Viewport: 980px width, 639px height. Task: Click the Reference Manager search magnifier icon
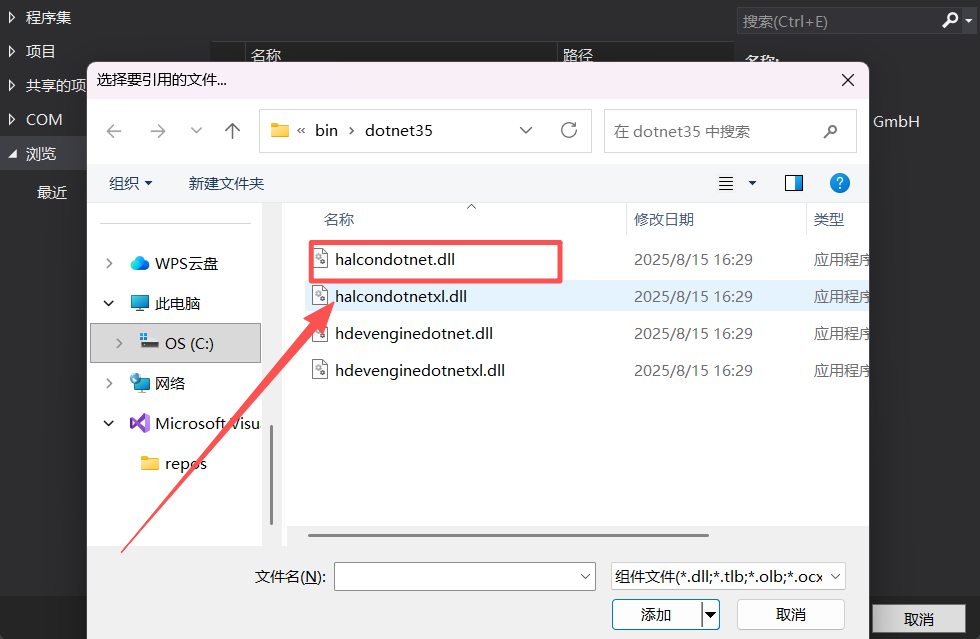coord(949,21)
